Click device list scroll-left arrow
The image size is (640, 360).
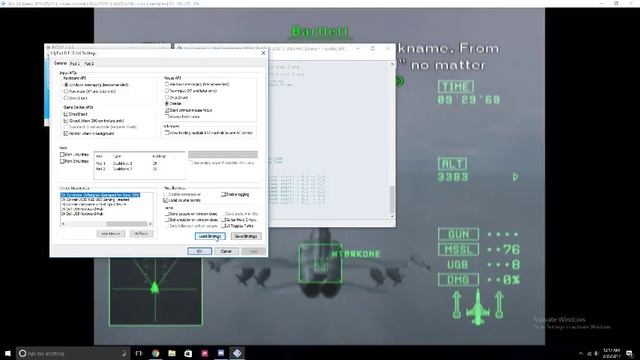pos(63,224)
